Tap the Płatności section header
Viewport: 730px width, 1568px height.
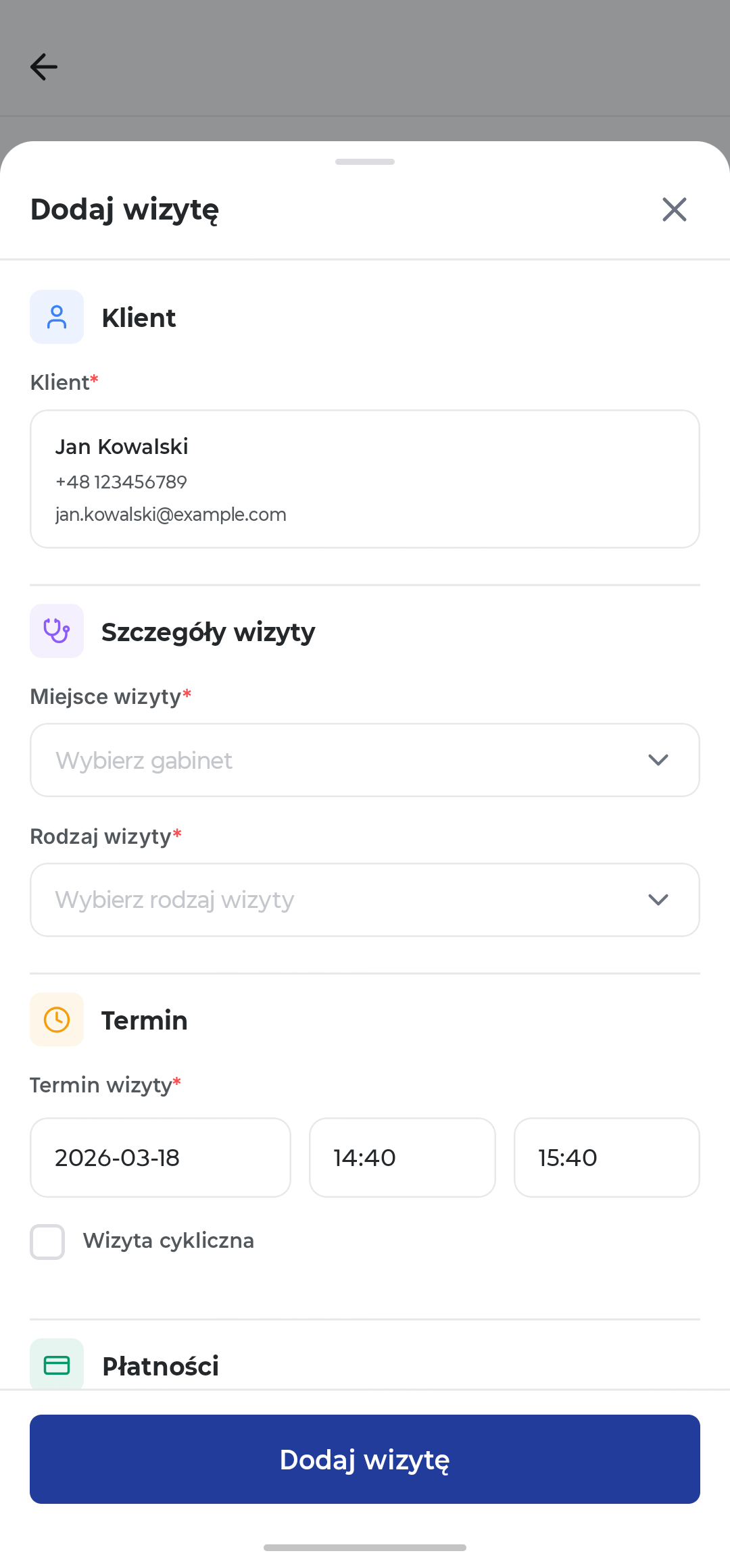(160, 1366)
